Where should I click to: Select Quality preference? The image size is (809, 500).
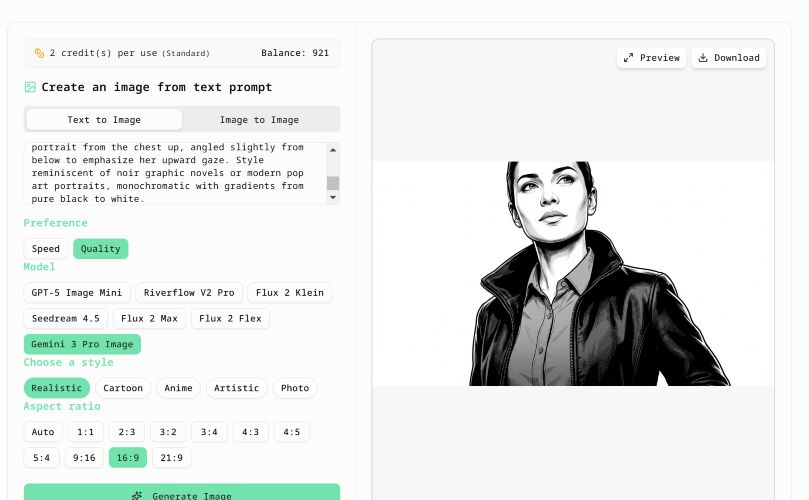[x=101, y=249]
